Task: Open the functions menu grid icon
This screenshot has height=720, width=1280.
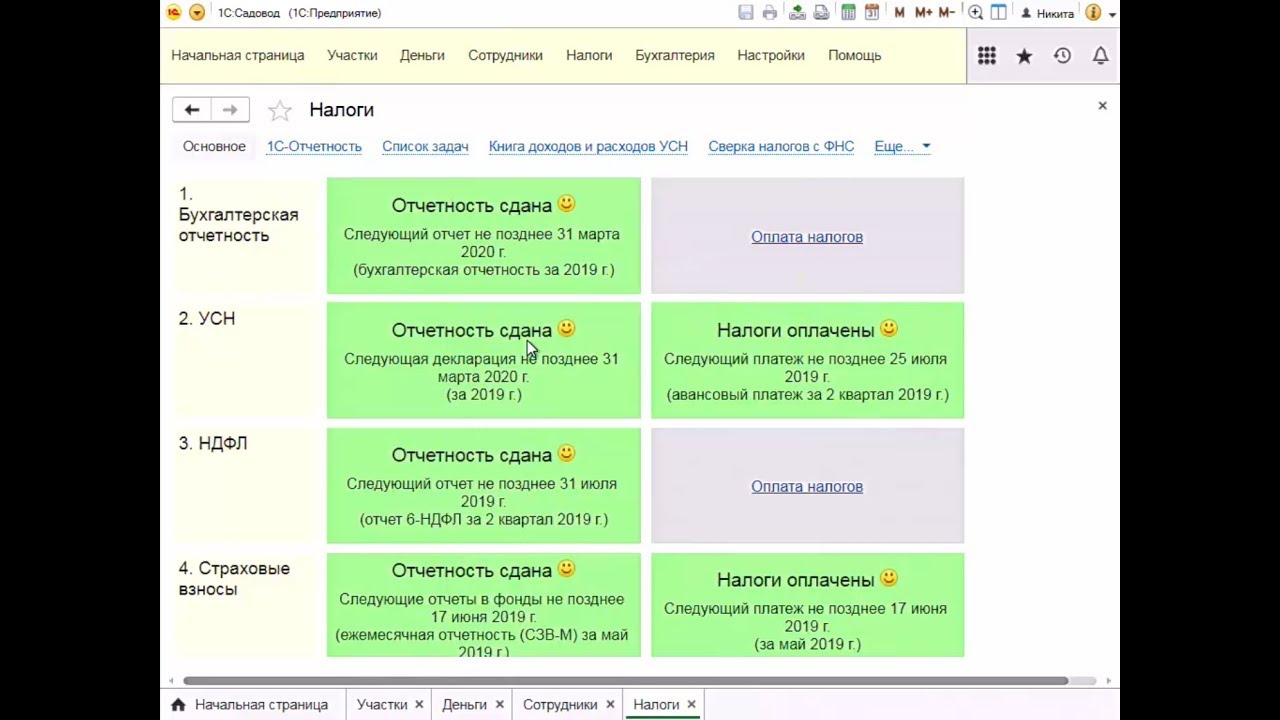Action: coord(987,56)
